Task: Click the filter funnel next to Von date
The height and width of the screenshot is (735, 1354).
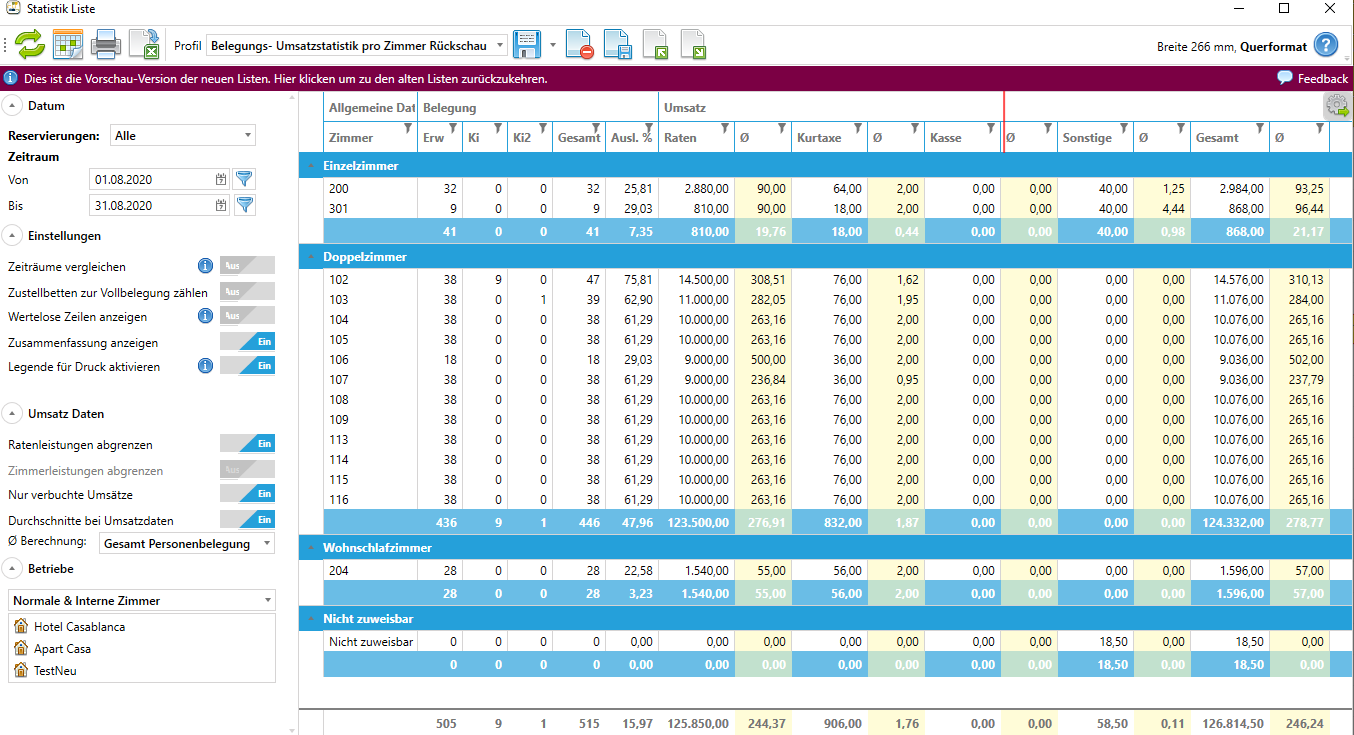Action: pyautogui.click(x=244, y=179)
